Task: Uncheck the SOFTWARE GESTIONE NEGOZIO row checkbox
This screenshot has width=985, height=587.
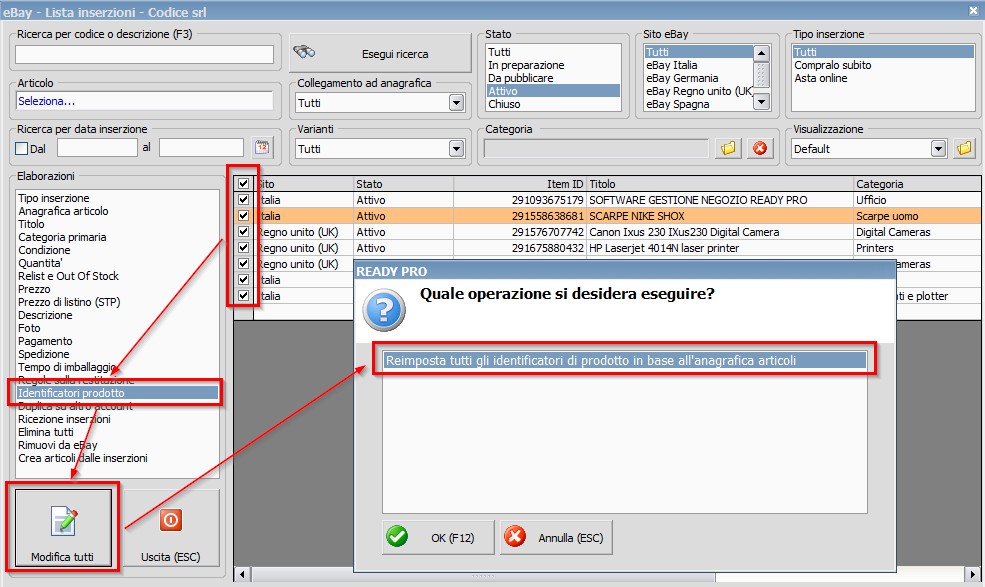Action: coord(244,200)
